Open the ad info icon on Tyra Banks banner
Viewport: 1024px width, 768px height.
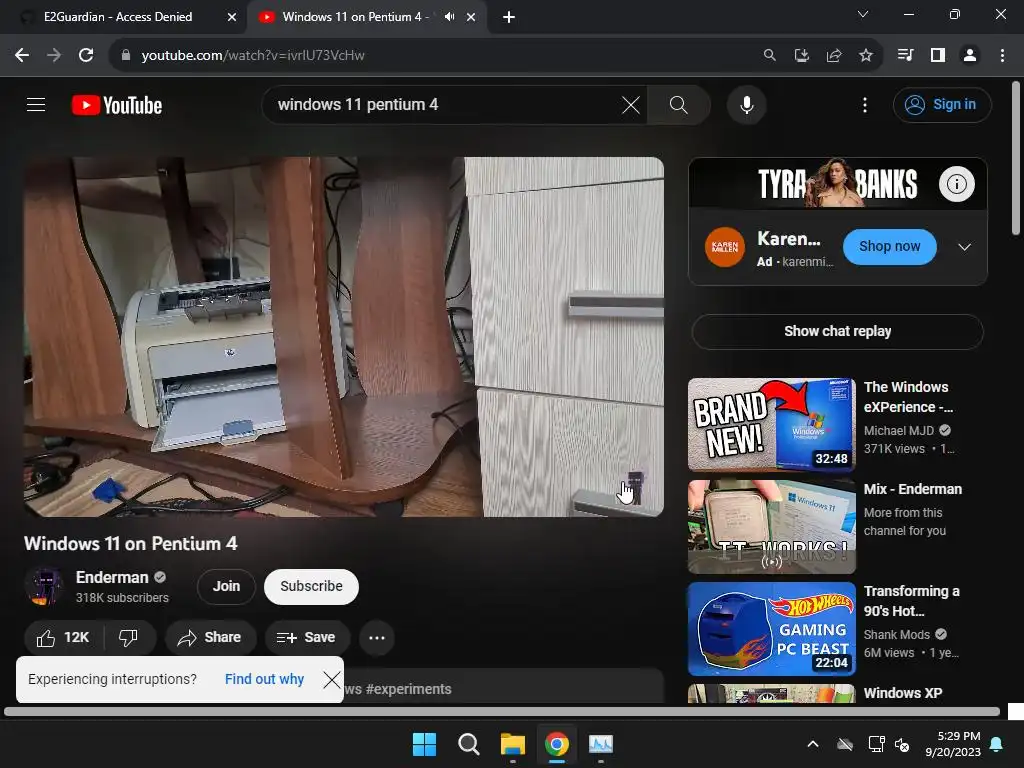(x=957, y=184)
